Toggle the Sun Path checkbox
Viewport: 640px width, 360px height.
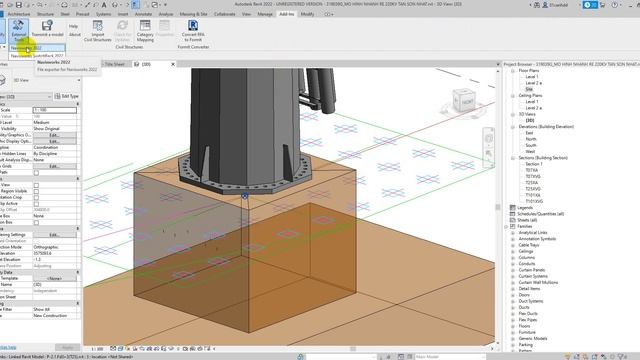36,173
